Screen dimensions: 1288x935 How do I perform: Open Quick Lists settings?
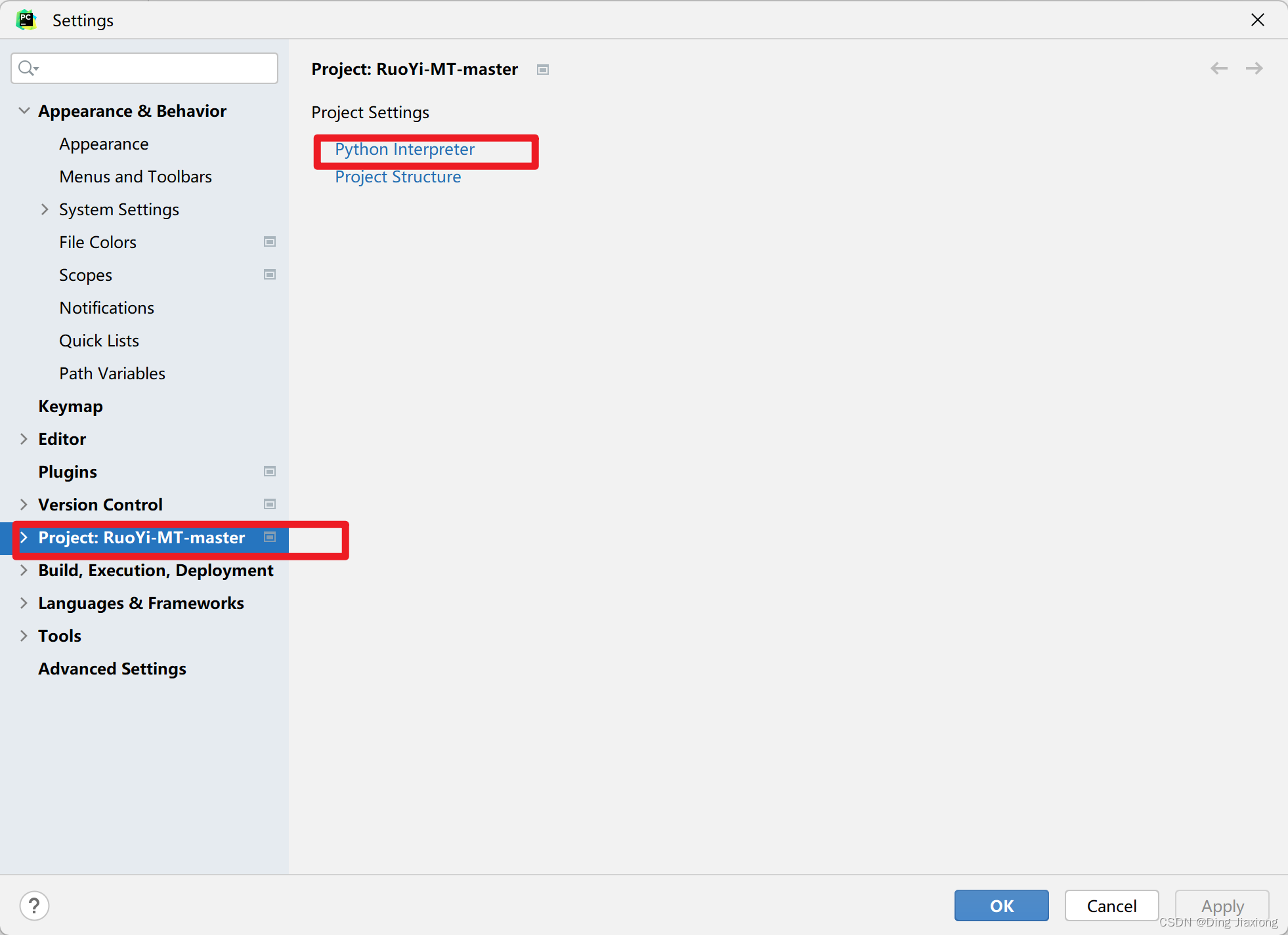coord(99,341)
